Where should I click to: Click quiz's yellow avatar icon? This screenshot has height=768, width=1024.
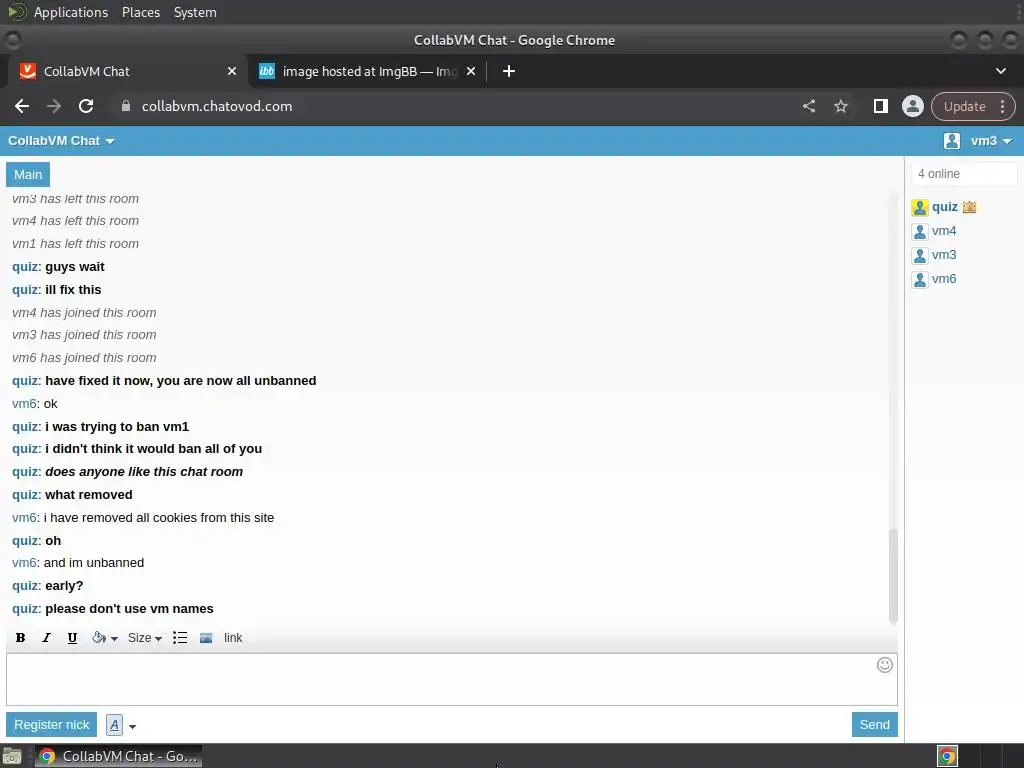click(x=920, y=208)
